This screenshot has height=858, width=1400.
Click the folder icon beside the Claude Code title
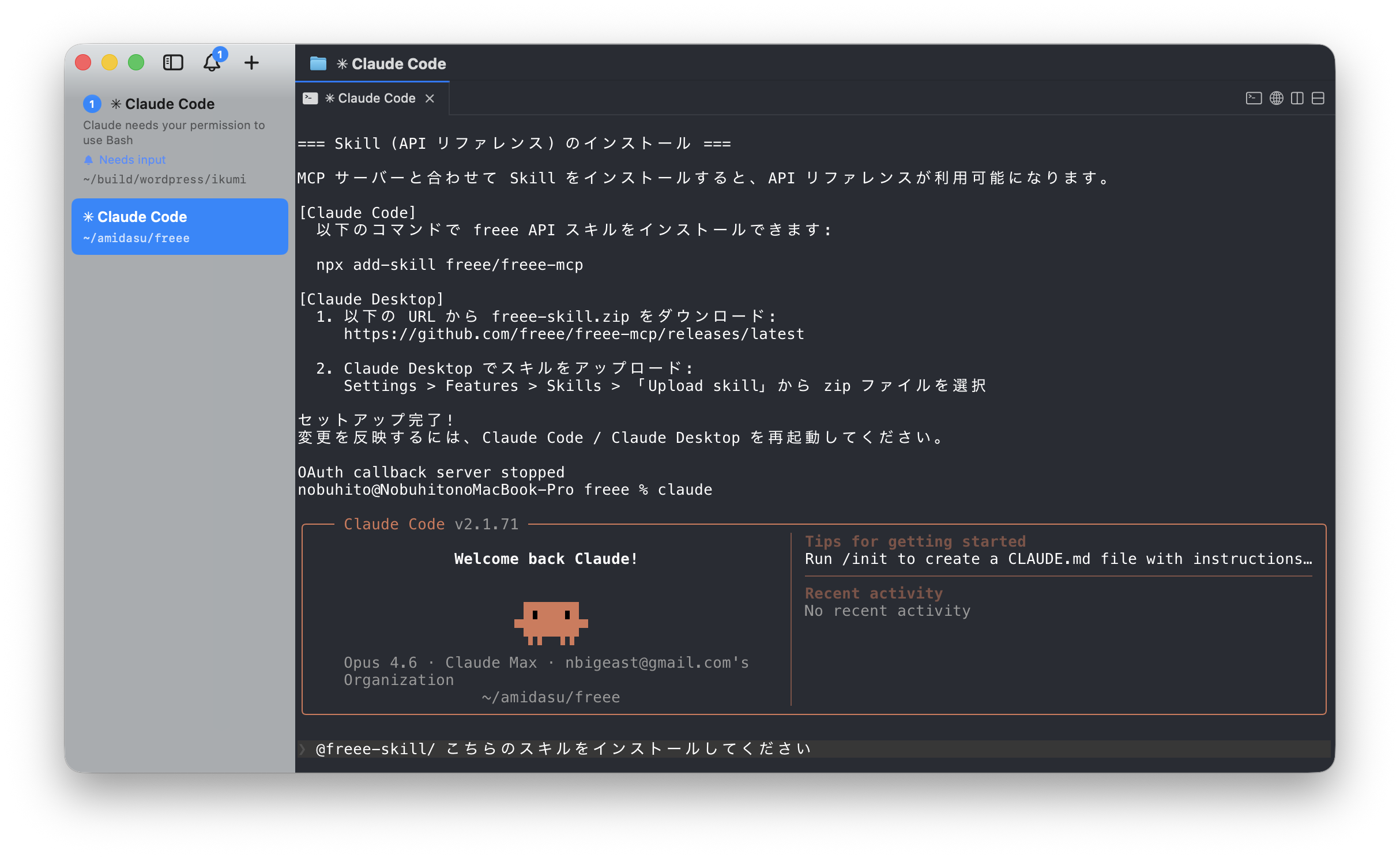pyautogui.click(x=318, y=63)
